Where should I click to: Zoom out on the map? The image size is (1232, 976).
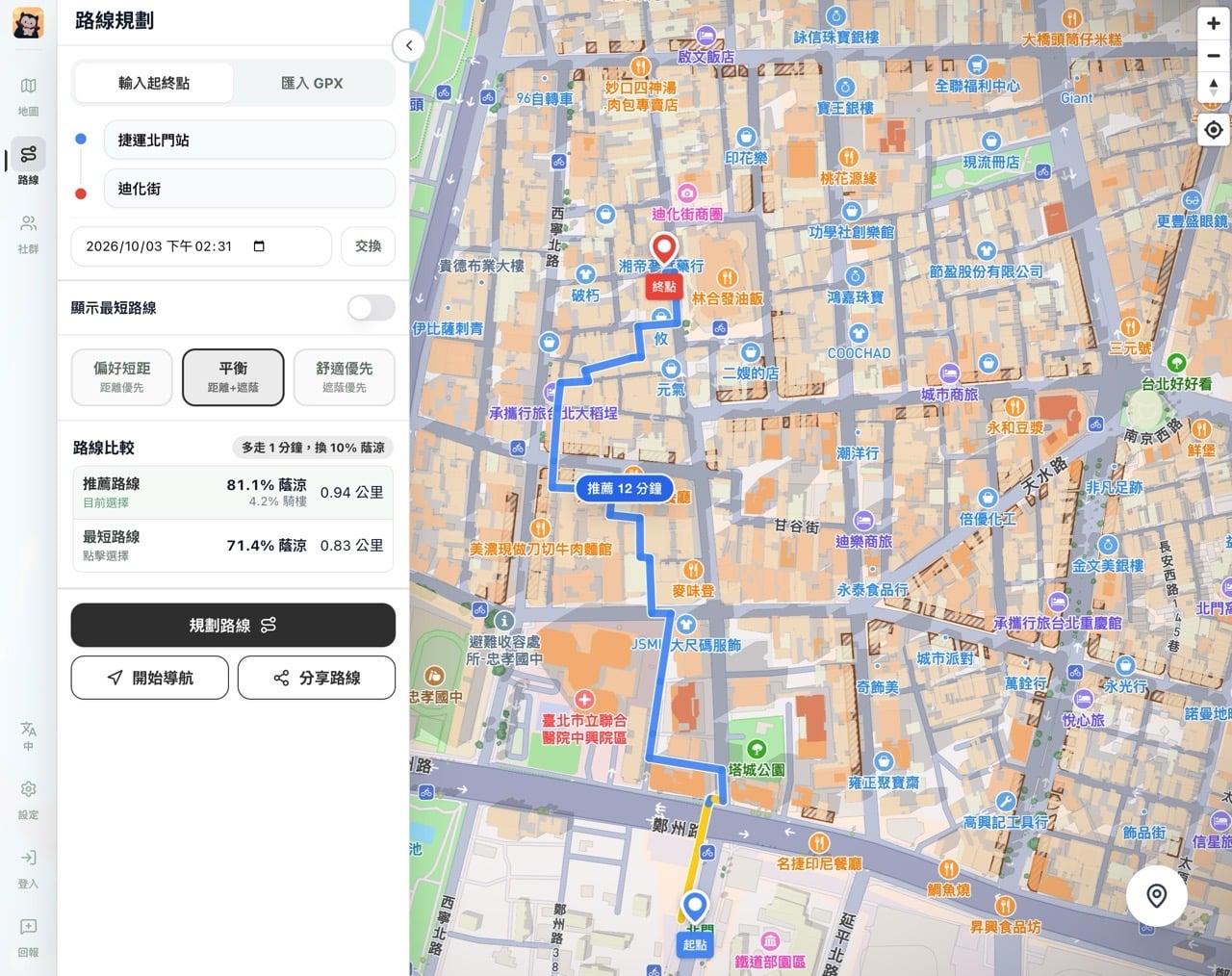pyautogui.click(x=1213, y=55)
